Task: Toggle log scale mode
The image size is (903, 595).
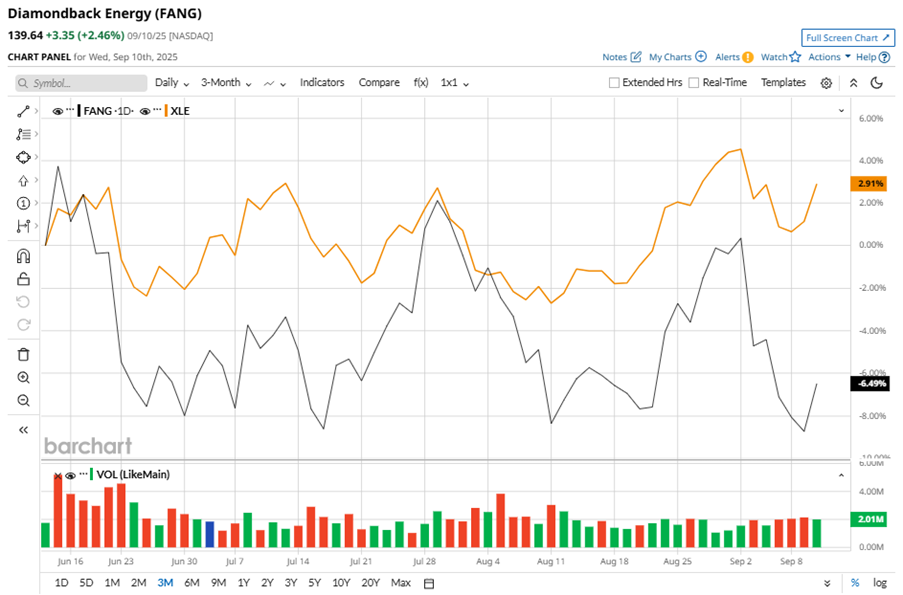Action: coord(879,583)
